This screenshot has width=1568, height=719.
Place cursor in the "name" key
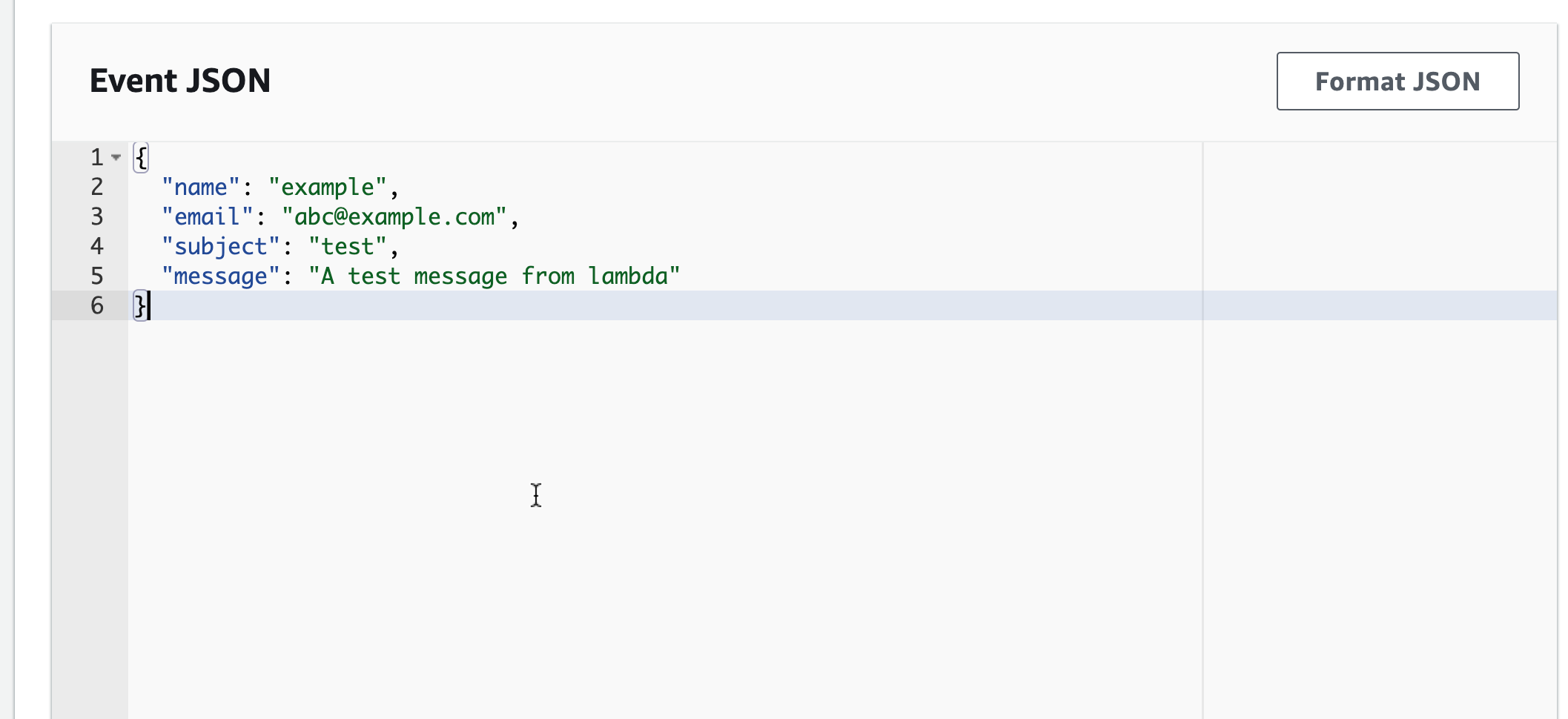coord(200,188)
